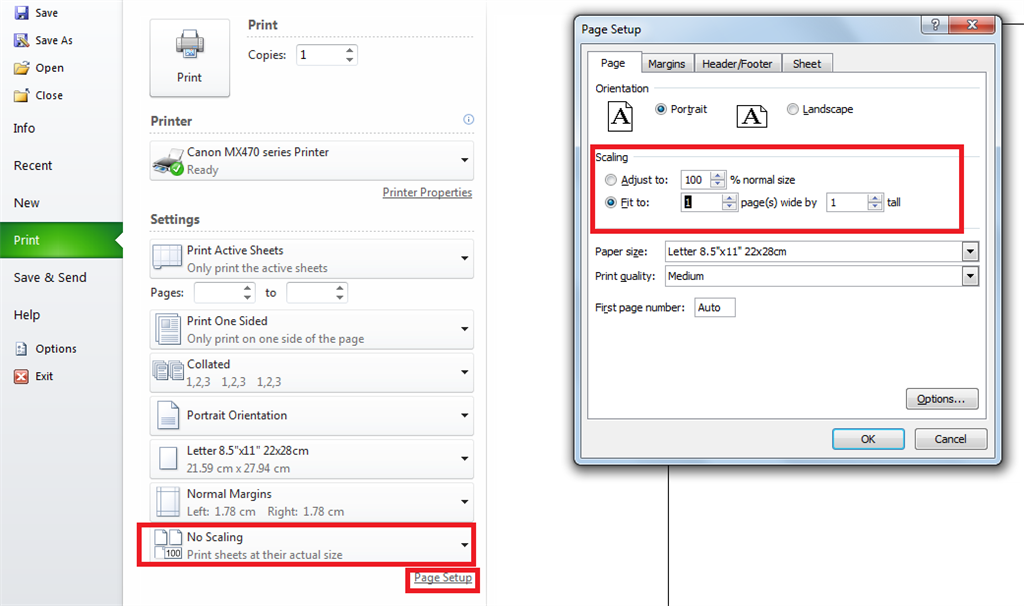Screen dimensions: 1024x606
Task: Click the First page number field
Action: (714, 307)
